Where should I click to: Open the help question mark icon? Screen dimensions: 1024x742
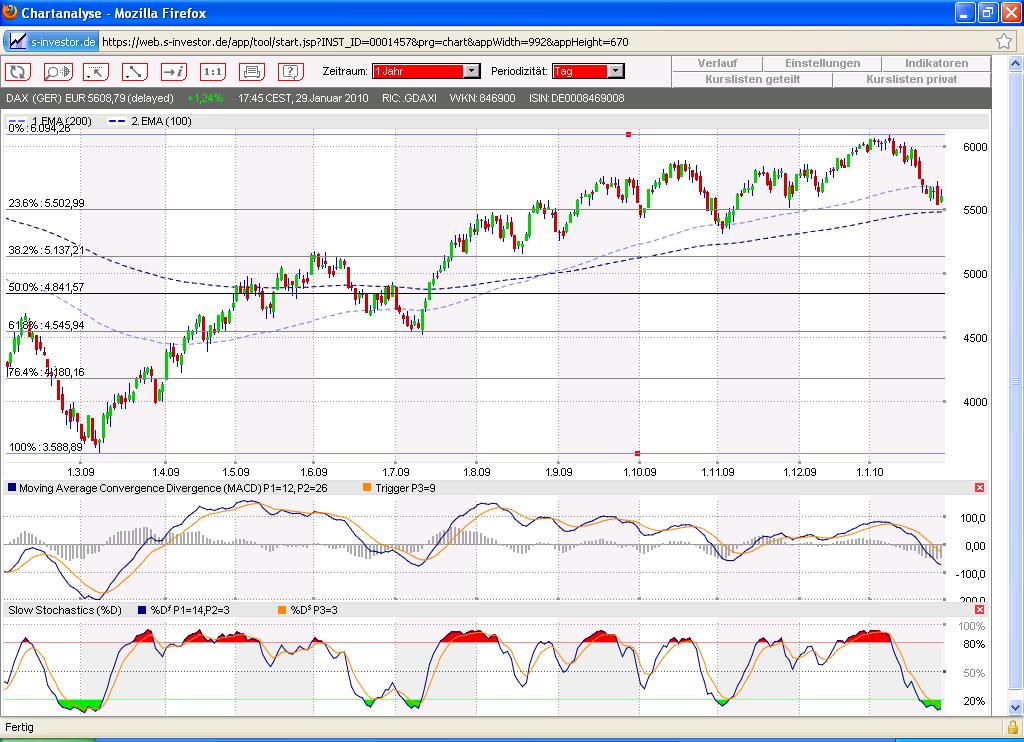pos(291,71)
